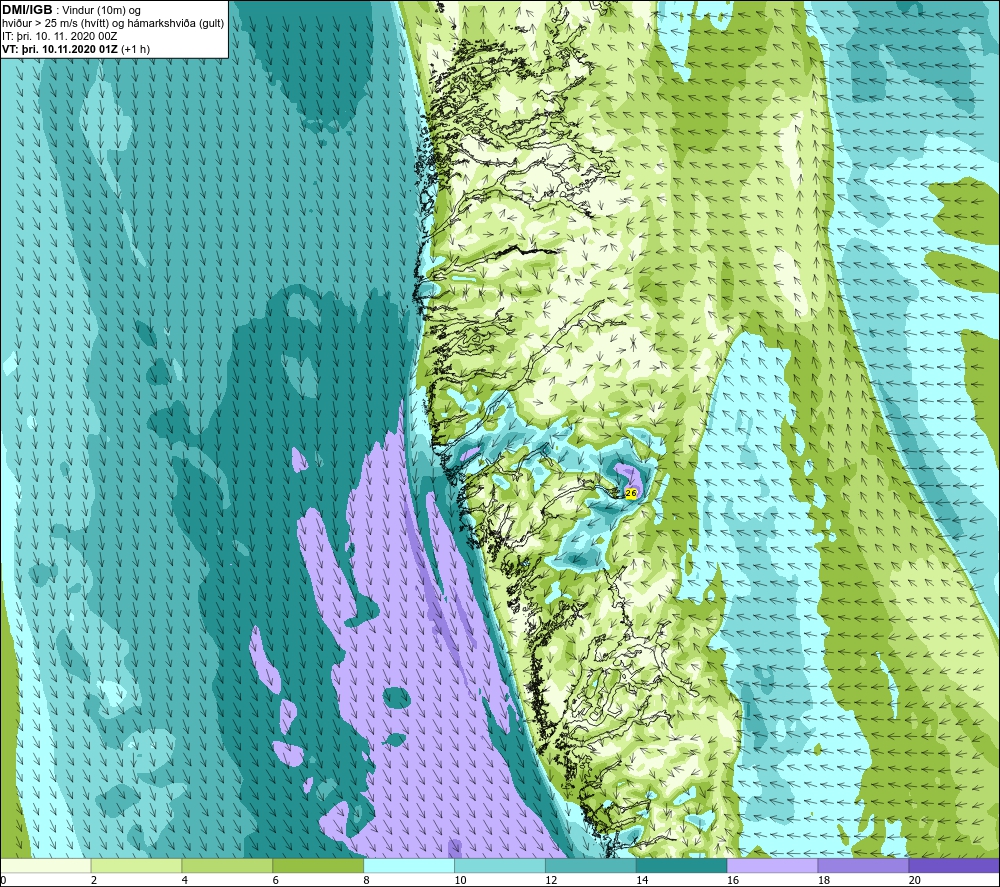The image size is (1000, 887).
Task: Click the scale label '6'
Action: pos(276,880)
